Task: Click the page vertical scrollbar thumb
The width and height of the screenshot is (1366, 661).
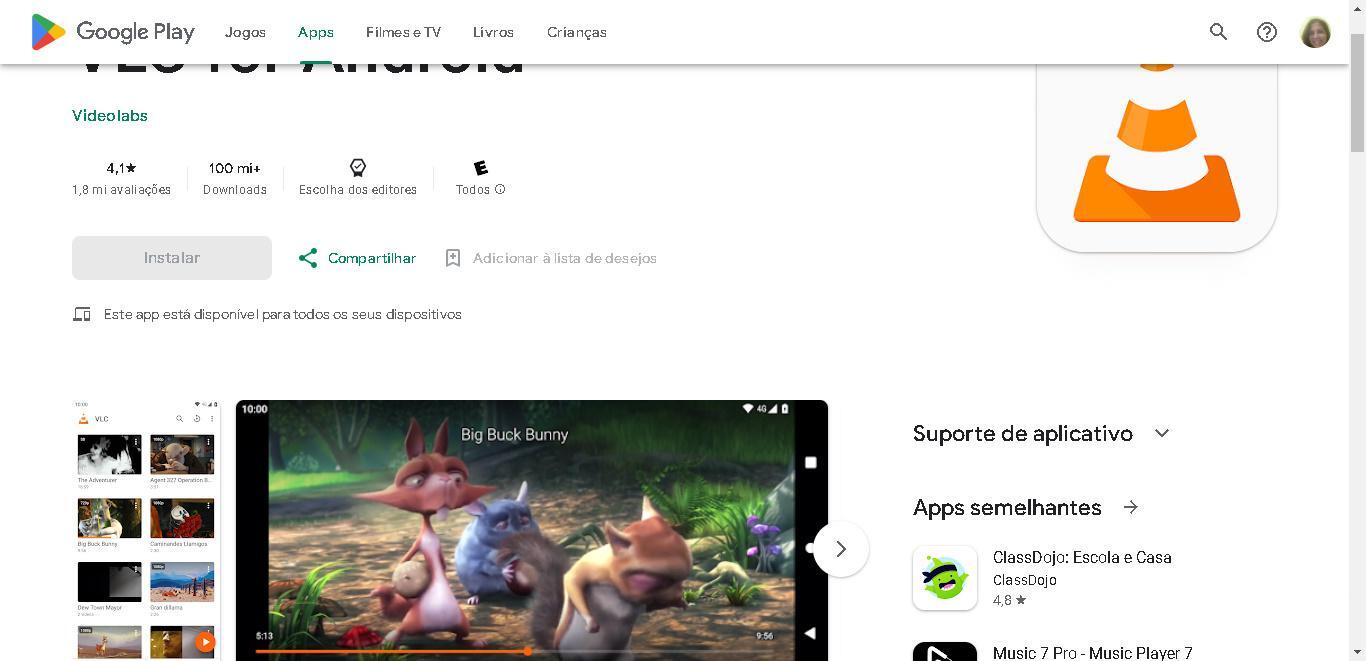Action: (1357, 92)
